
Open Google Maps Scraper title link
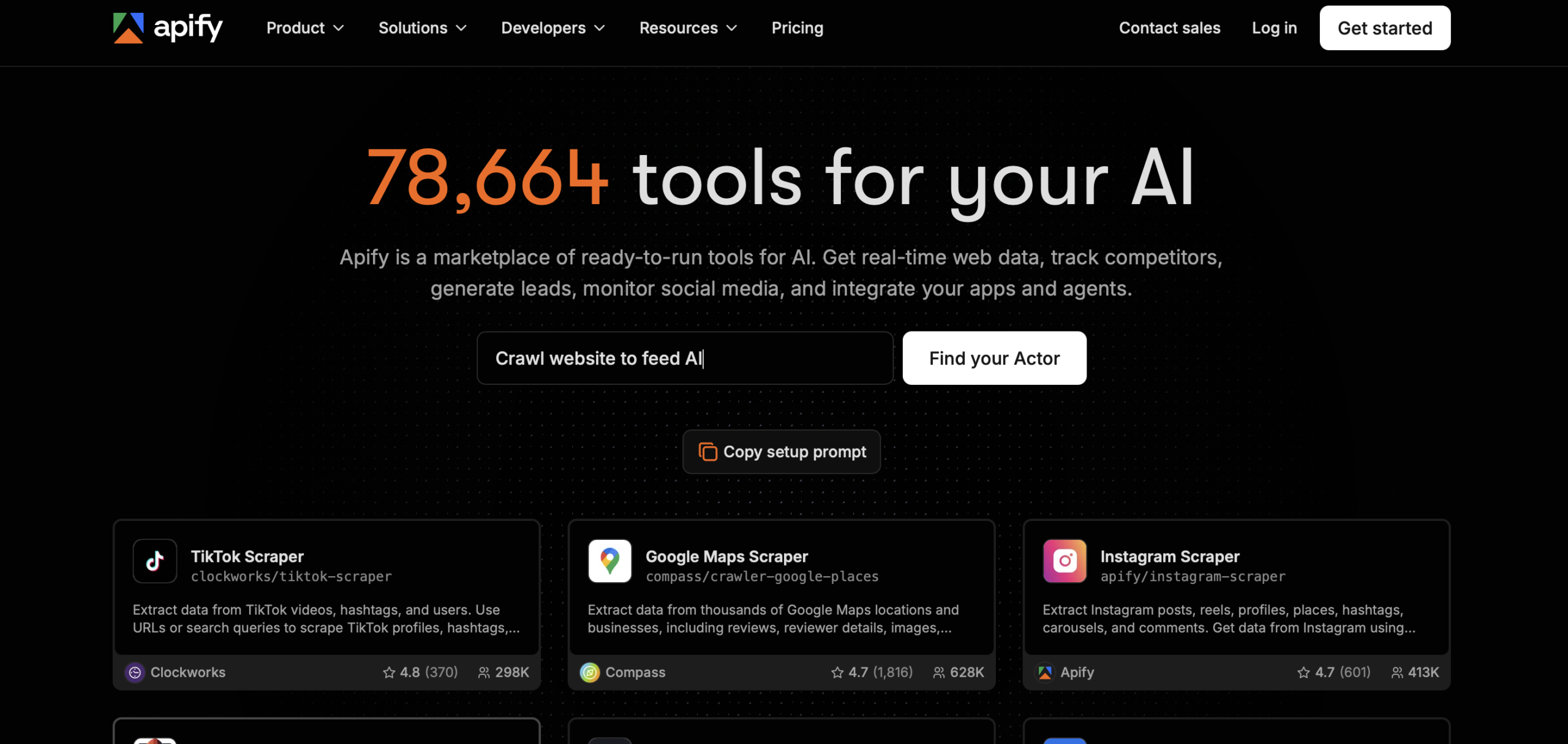[726, 556]
